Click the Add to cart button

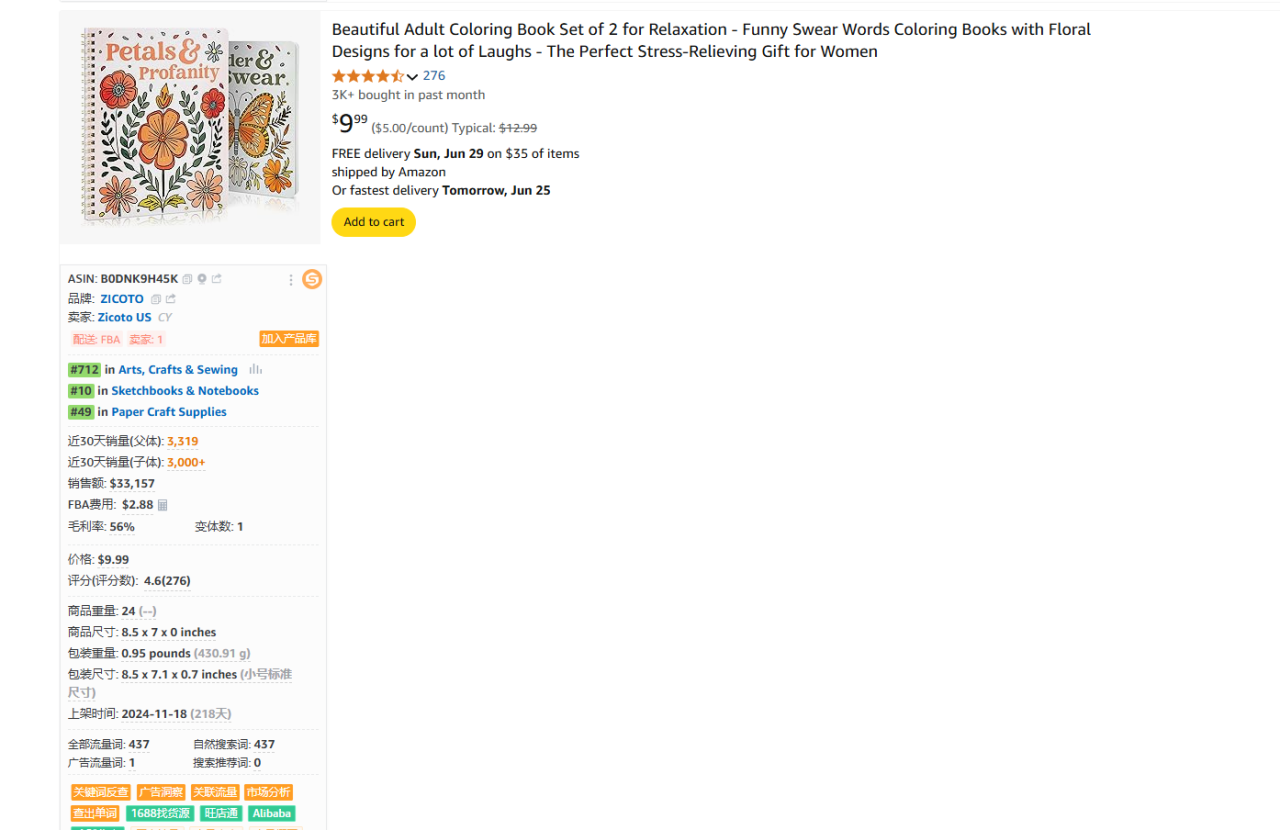[x=374, y=222]
